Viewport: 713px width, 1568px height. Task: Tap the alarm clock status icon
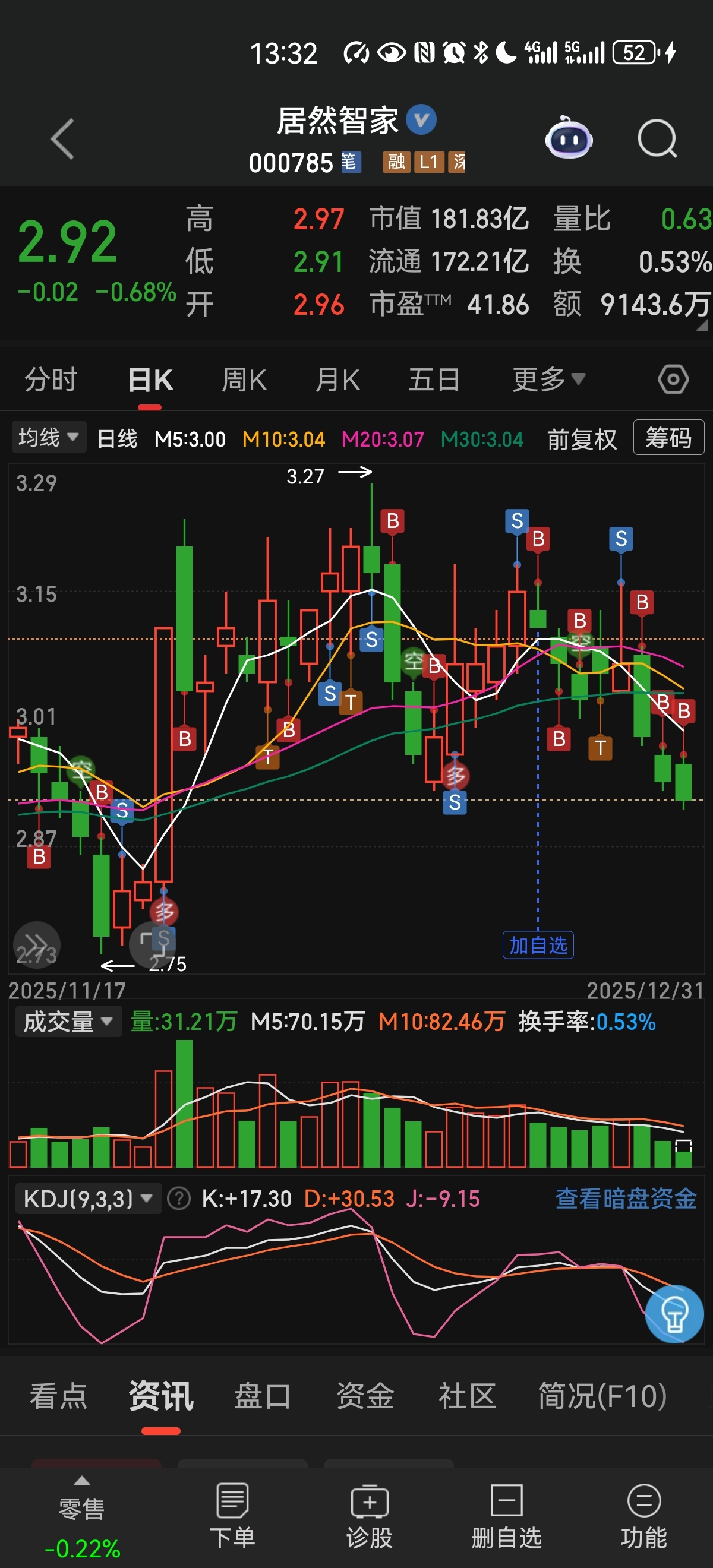point(453,52)
